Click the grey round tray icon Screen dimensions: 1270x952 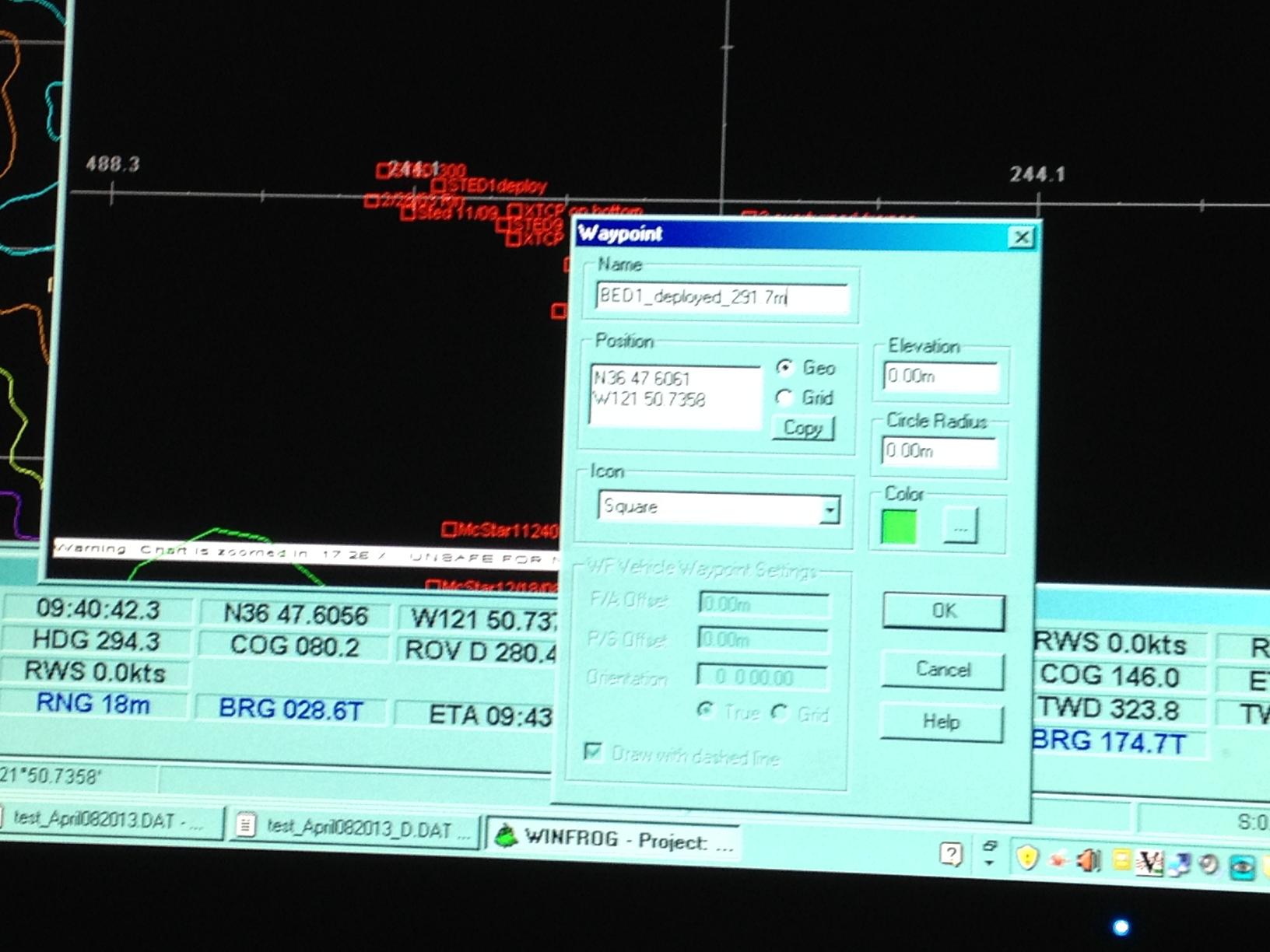coord(1209,865)
